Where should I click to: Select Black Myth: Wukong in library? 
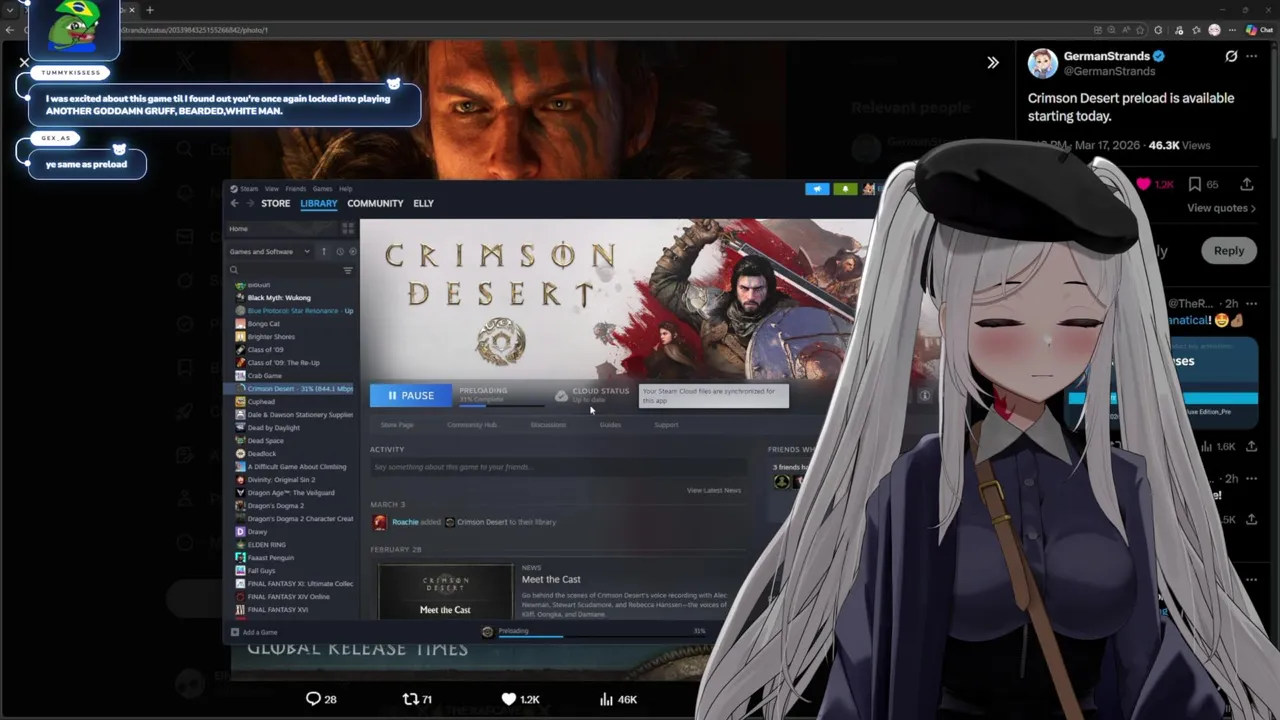279,298
